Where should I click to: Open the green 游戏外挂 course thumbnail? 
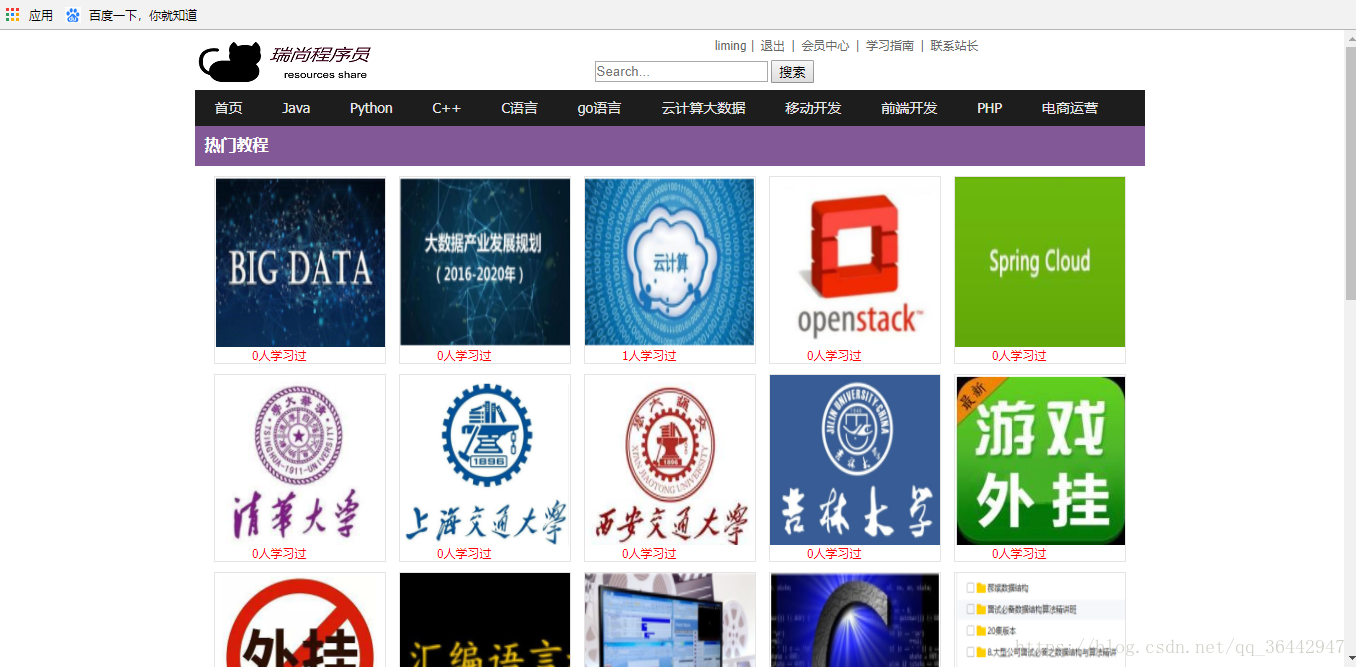point(1040,461)
